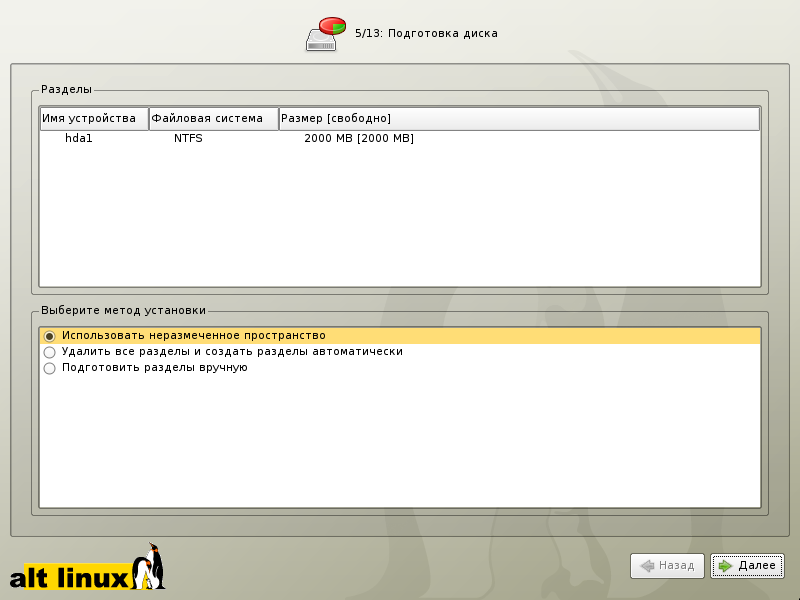
Task: Click the penguin mascot in the ALT Linux logo
Action: pos(152,566)
